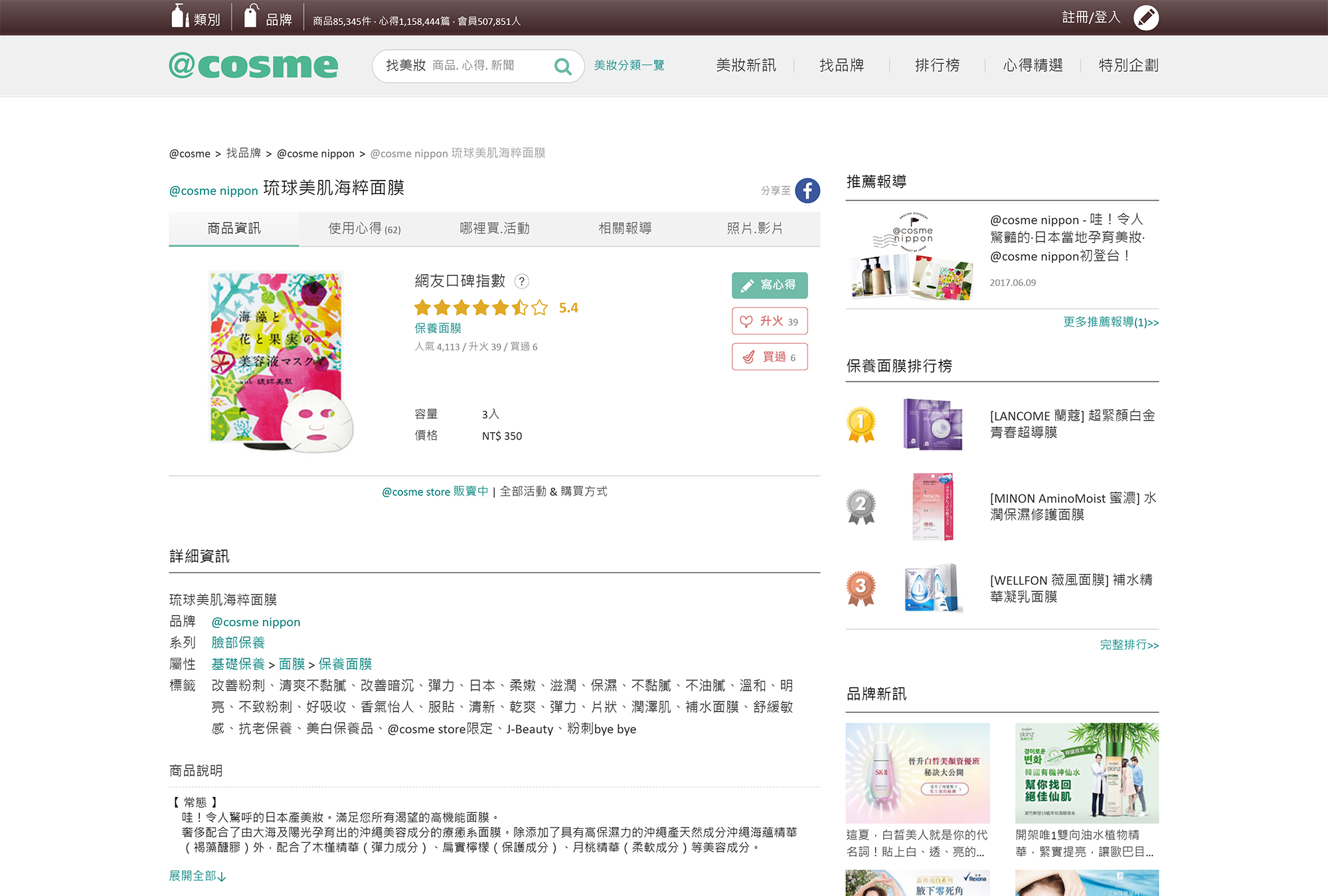
Task: Click the rank 1 gold medal badge
Action: [861, 425]
